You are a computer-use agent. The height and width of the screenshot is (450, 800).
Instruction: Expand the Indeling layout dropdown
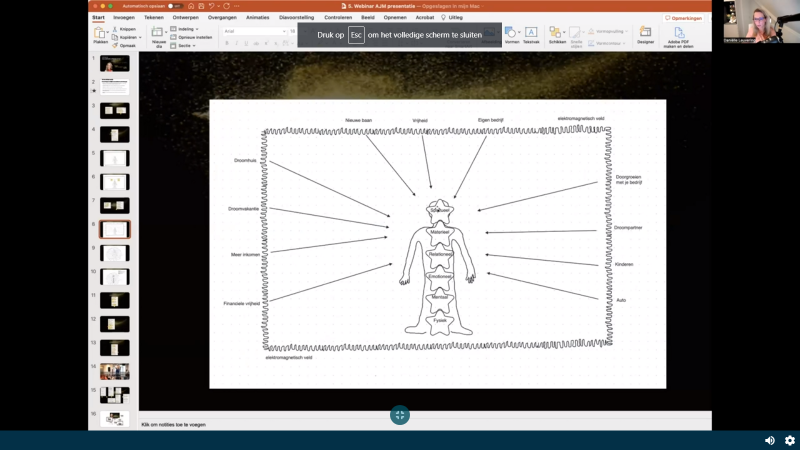click(x=187, y=29)
